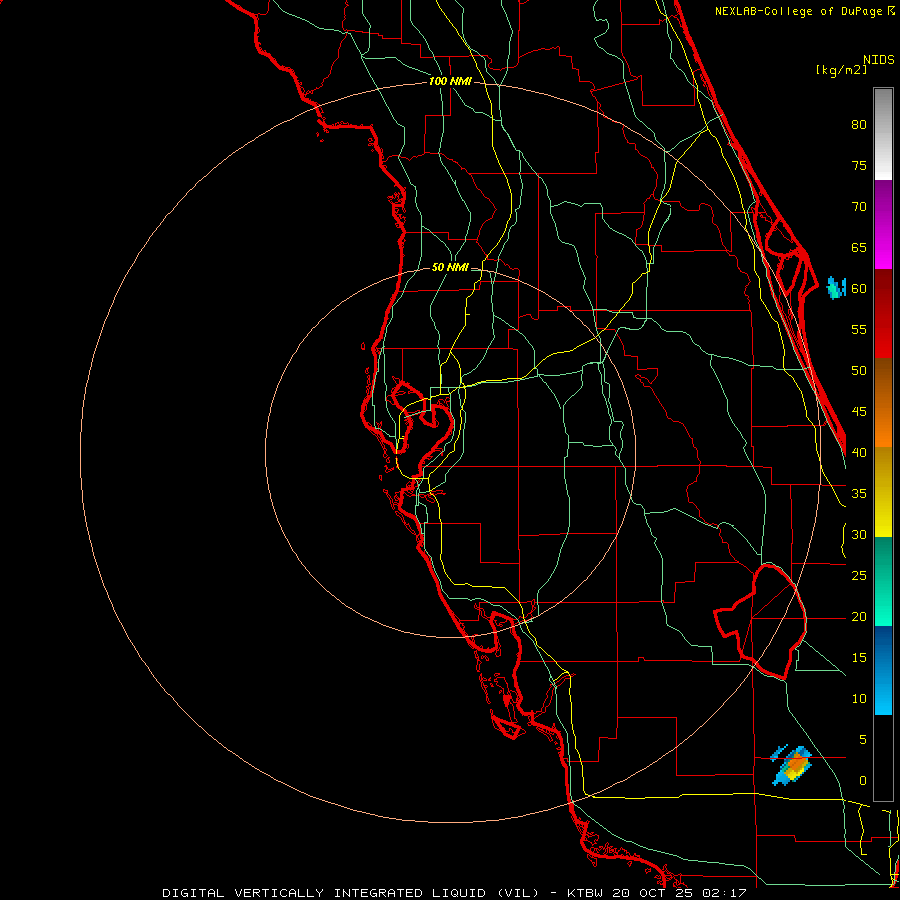Click the 65 value on the scale
900x900 pixels.
point(859,248)
